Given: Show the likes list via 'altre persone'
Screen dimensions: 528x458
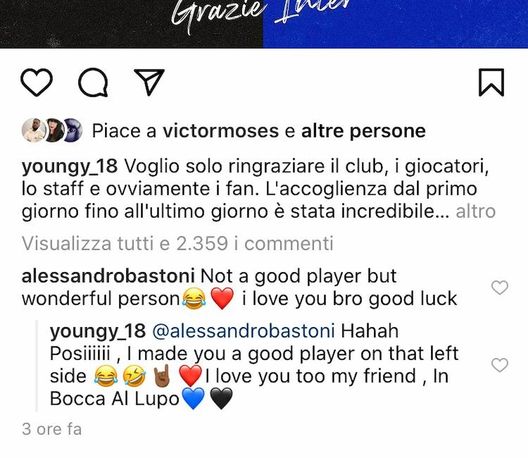Looking at the screenshot, I should (363, 131).
